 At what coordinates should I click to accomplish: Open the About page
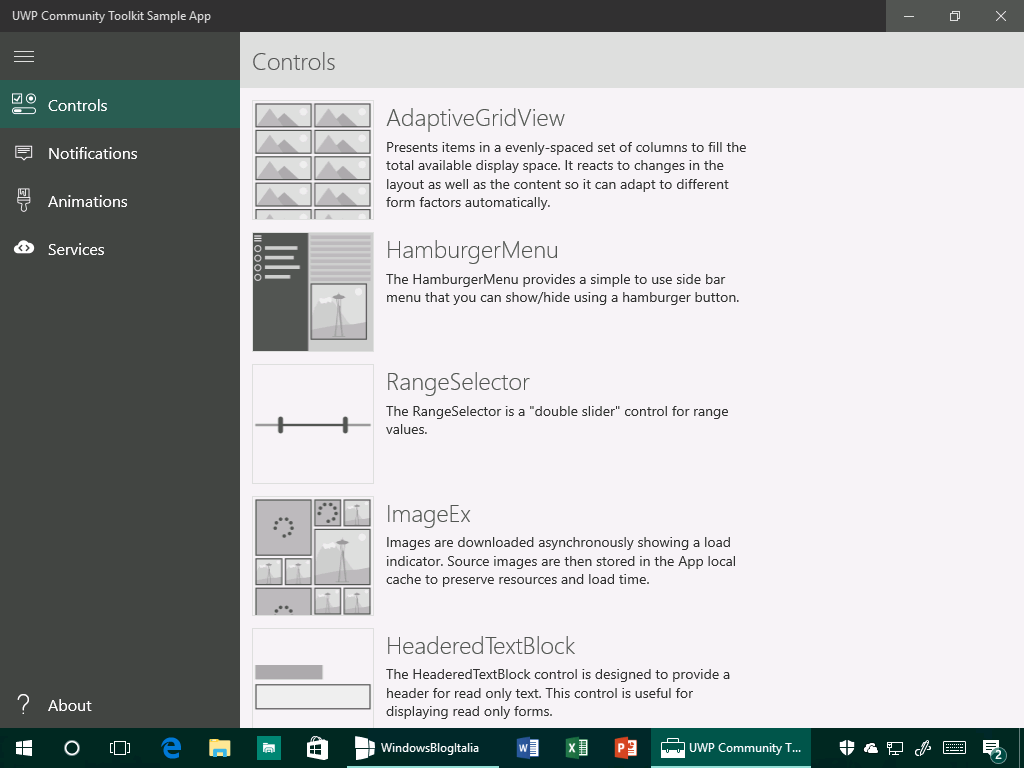120,705
